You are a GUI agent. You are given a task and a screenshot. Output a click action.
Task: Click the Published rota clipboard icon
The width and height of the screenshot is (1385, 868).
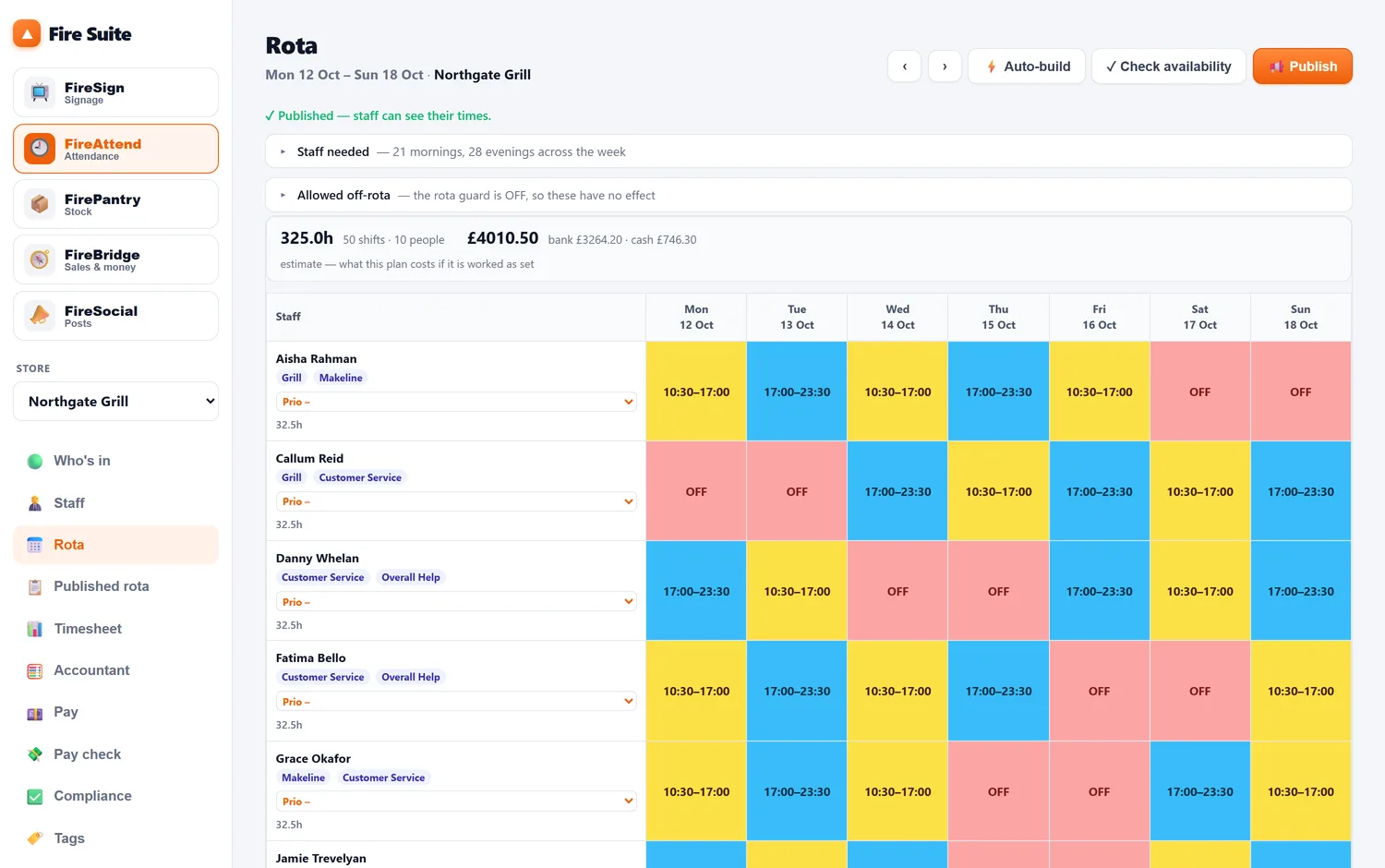[35, 586]
